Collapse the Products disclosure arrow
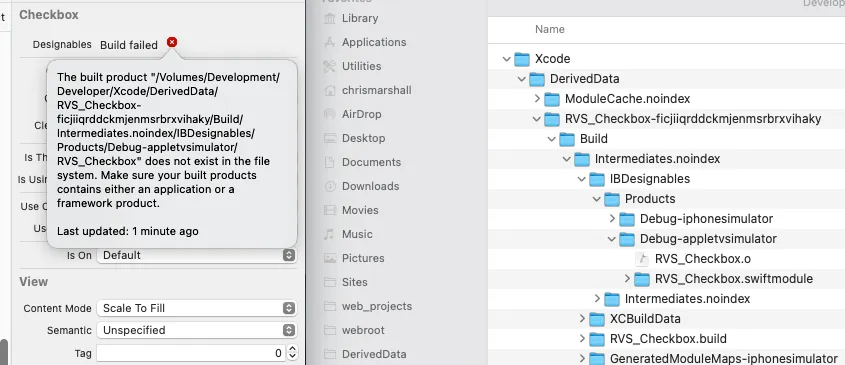845x365 pixels. 597,198
